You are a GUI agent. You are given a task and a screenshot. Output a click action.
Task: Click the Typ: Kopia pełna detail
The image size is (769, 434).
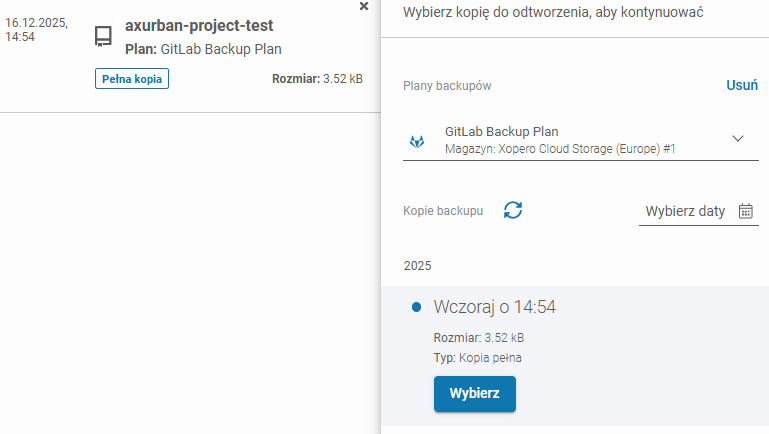(477, 357)
